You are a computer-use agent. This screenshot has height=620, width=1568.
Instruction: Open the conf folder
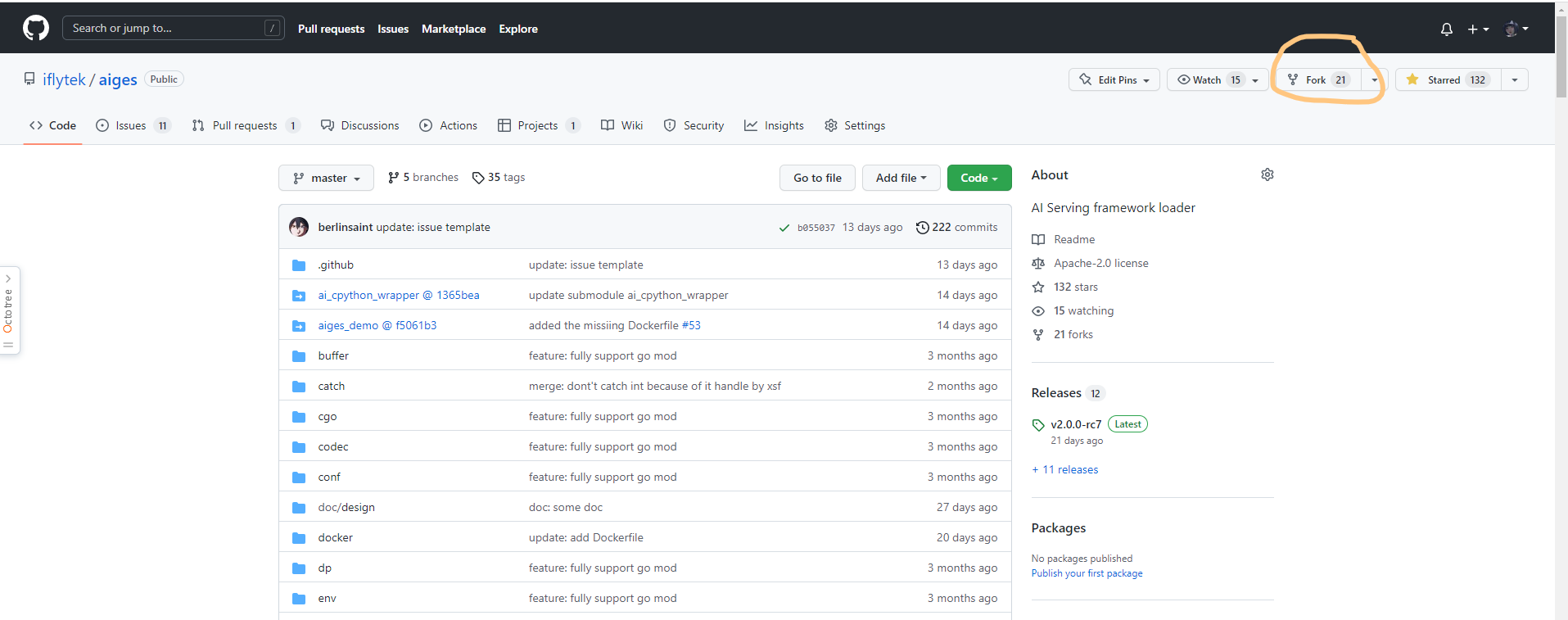pyautogui.click(x=329, y=477)
